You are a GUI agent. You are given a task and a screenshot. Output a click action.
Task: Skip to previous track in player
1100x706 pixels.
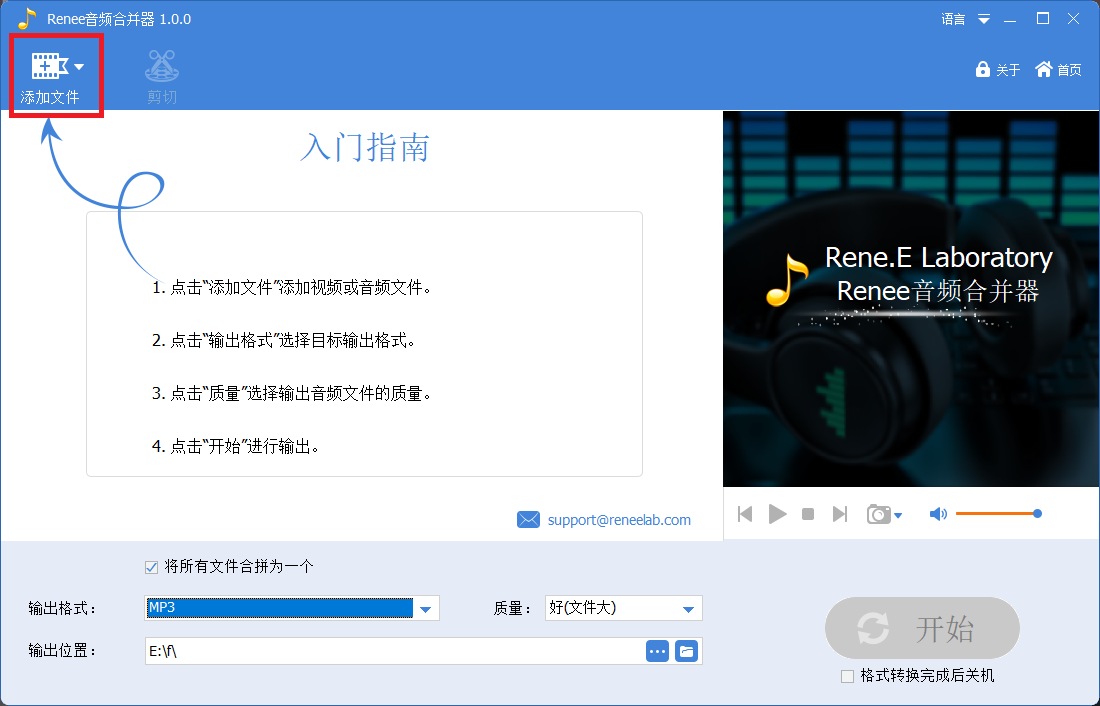tap(745, 514)
